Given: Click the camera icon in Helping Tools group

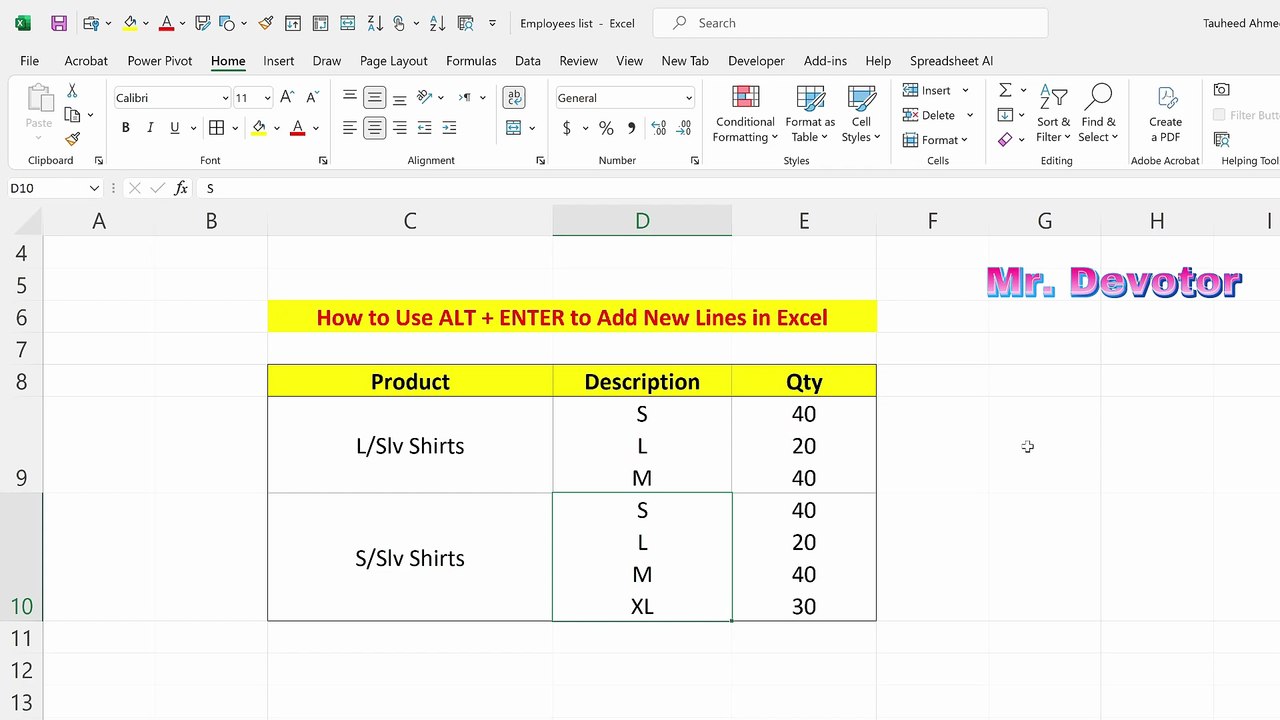Looking at the screenshot, I should coord(1221,90).
